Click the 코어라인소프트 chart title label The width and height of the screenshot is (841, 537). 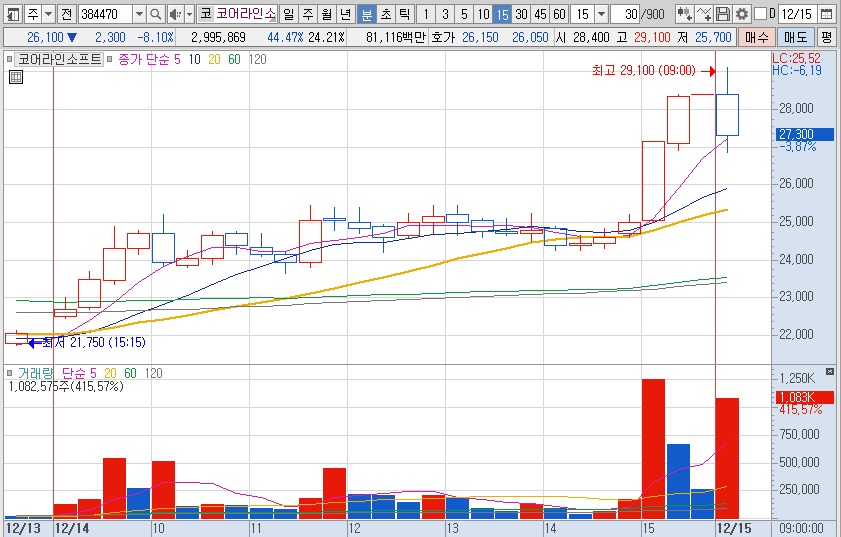pos(59,60)
